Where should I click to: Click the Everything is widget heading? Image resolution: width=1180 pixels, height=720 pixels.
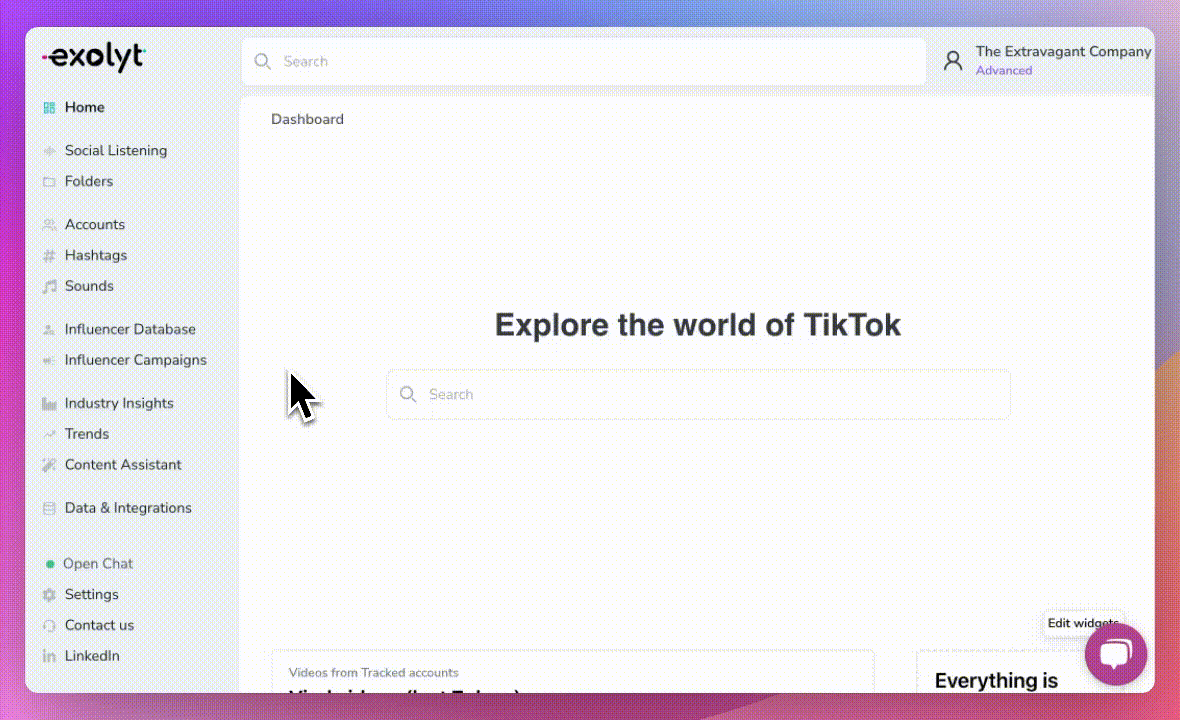[x=996, y=681]
